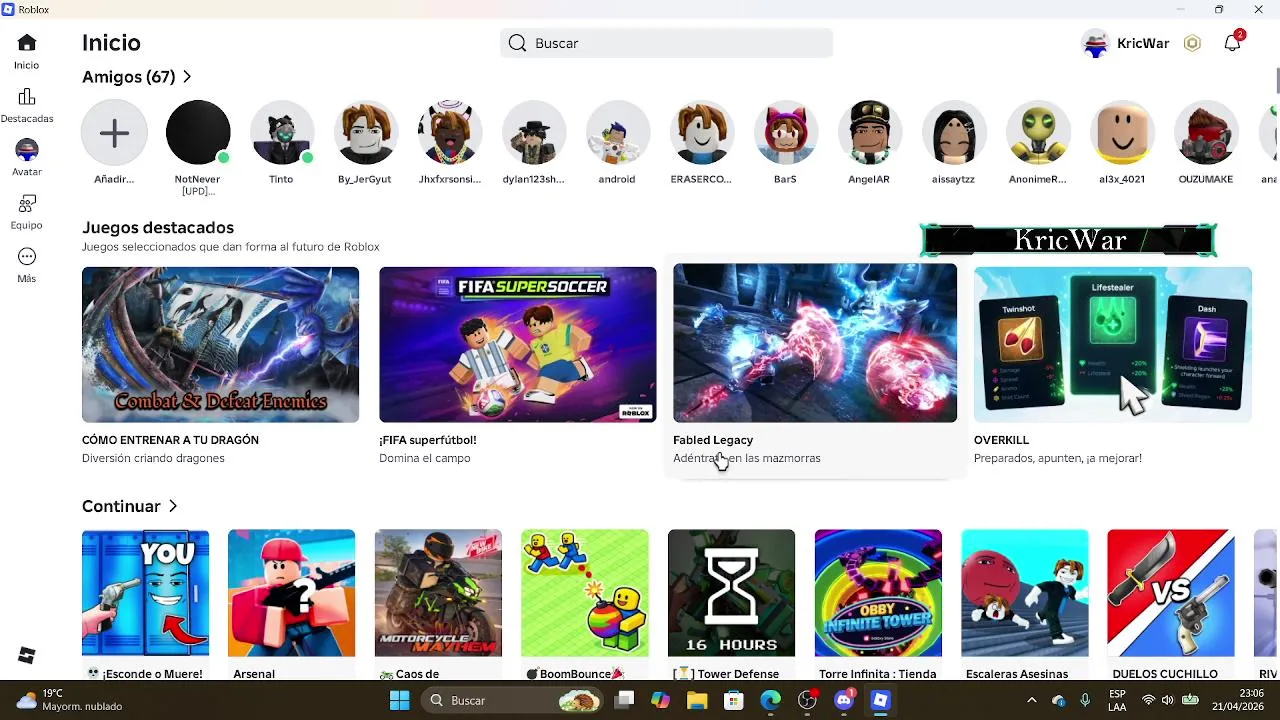Open Destacadas charts in sidebar
Screen dimensions: 1280x720
tap(27, 105)
